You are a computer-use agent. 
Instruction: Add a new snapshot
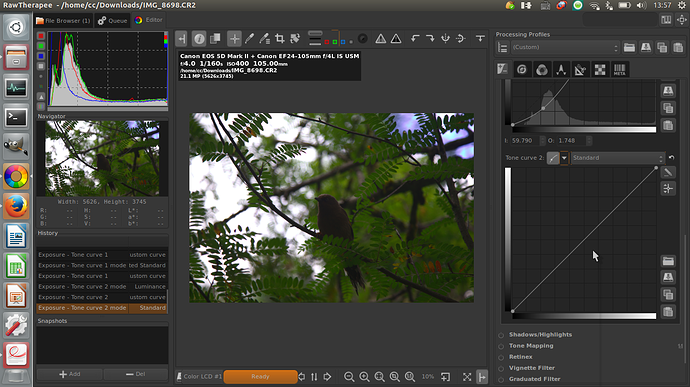(70, 374)
